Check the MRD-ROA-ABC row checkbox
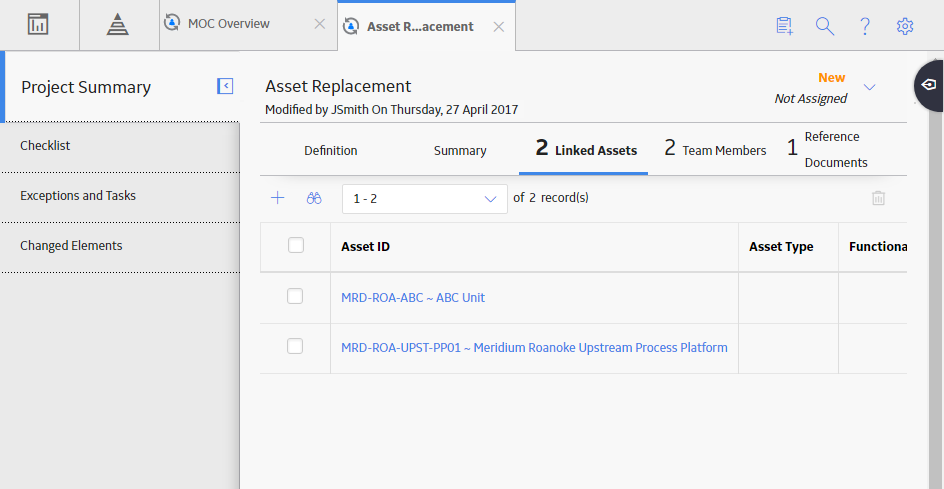This screenshot has height=489, width=944. coord(295,296)
